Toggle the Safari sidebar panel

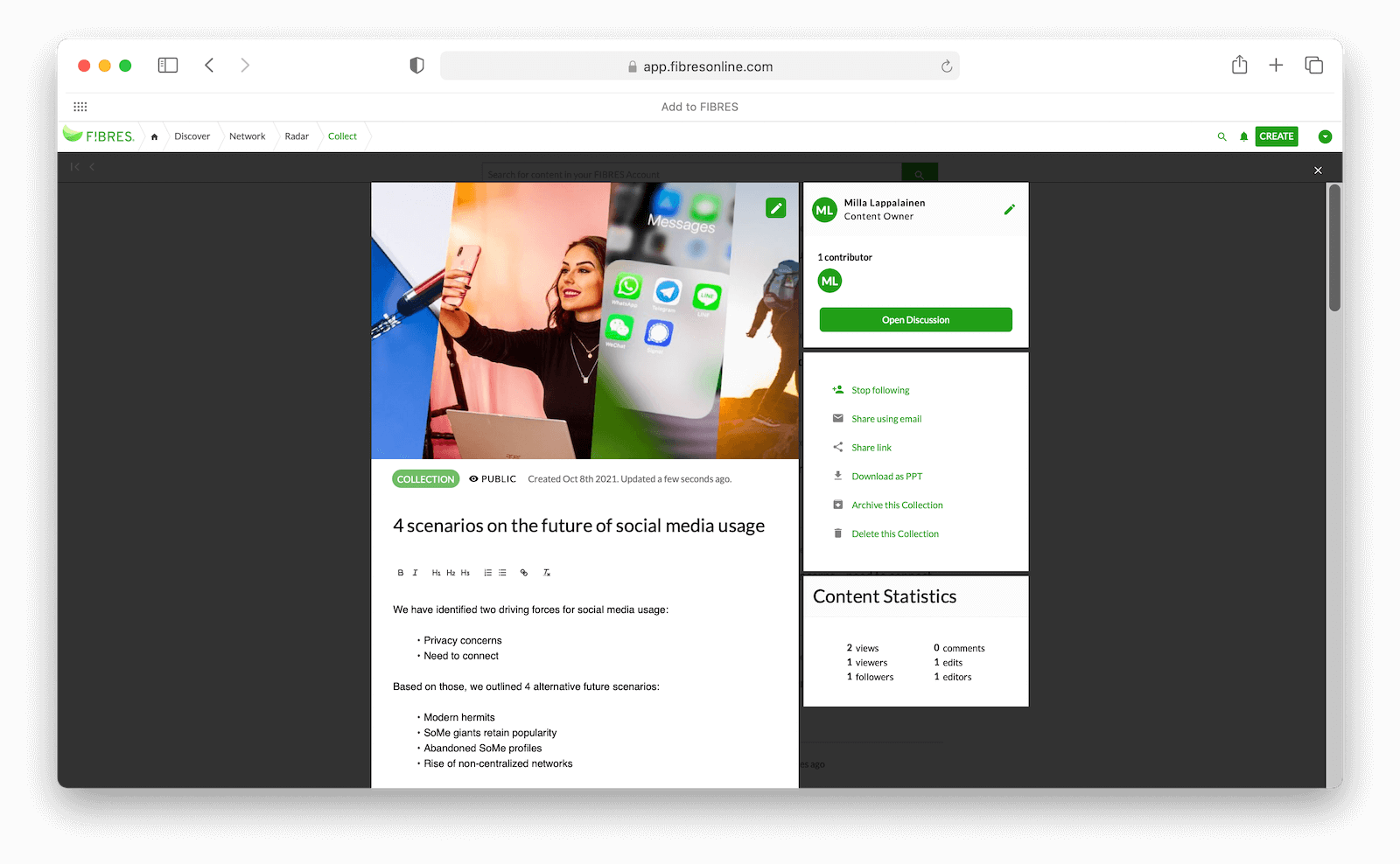(x=168, y=66)
